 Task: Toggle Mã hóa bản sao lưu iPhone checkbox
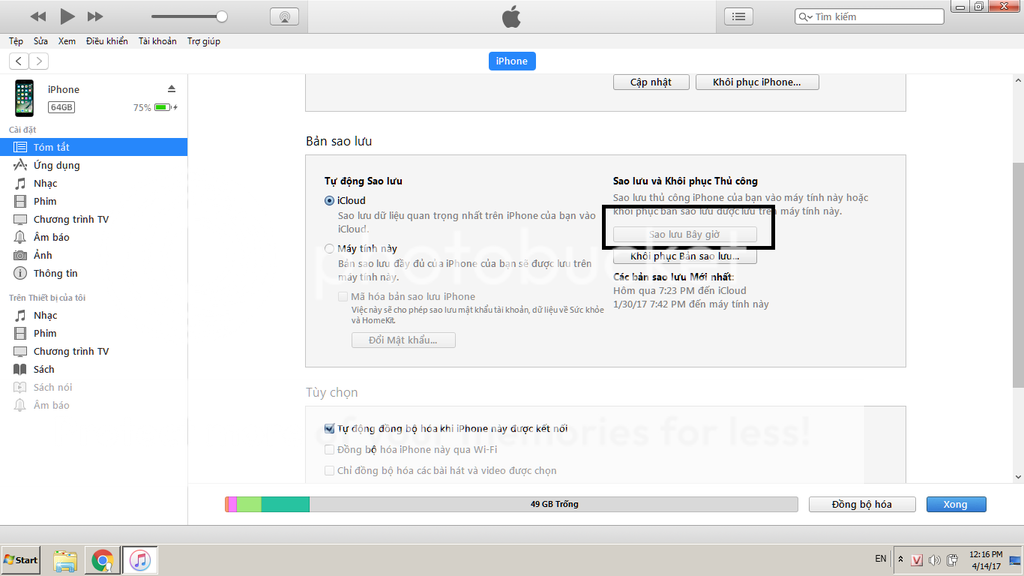pyautogui.click(x=343, y=296)
